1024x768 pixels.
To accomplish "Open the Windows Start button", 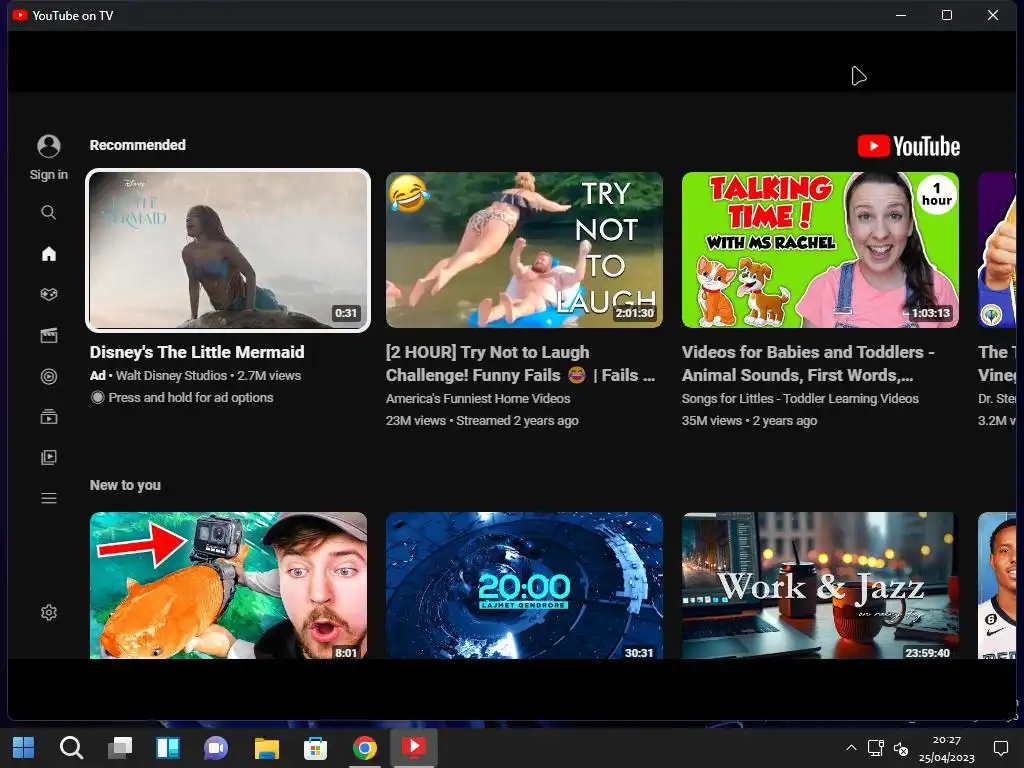I will (x=24, y=747).
